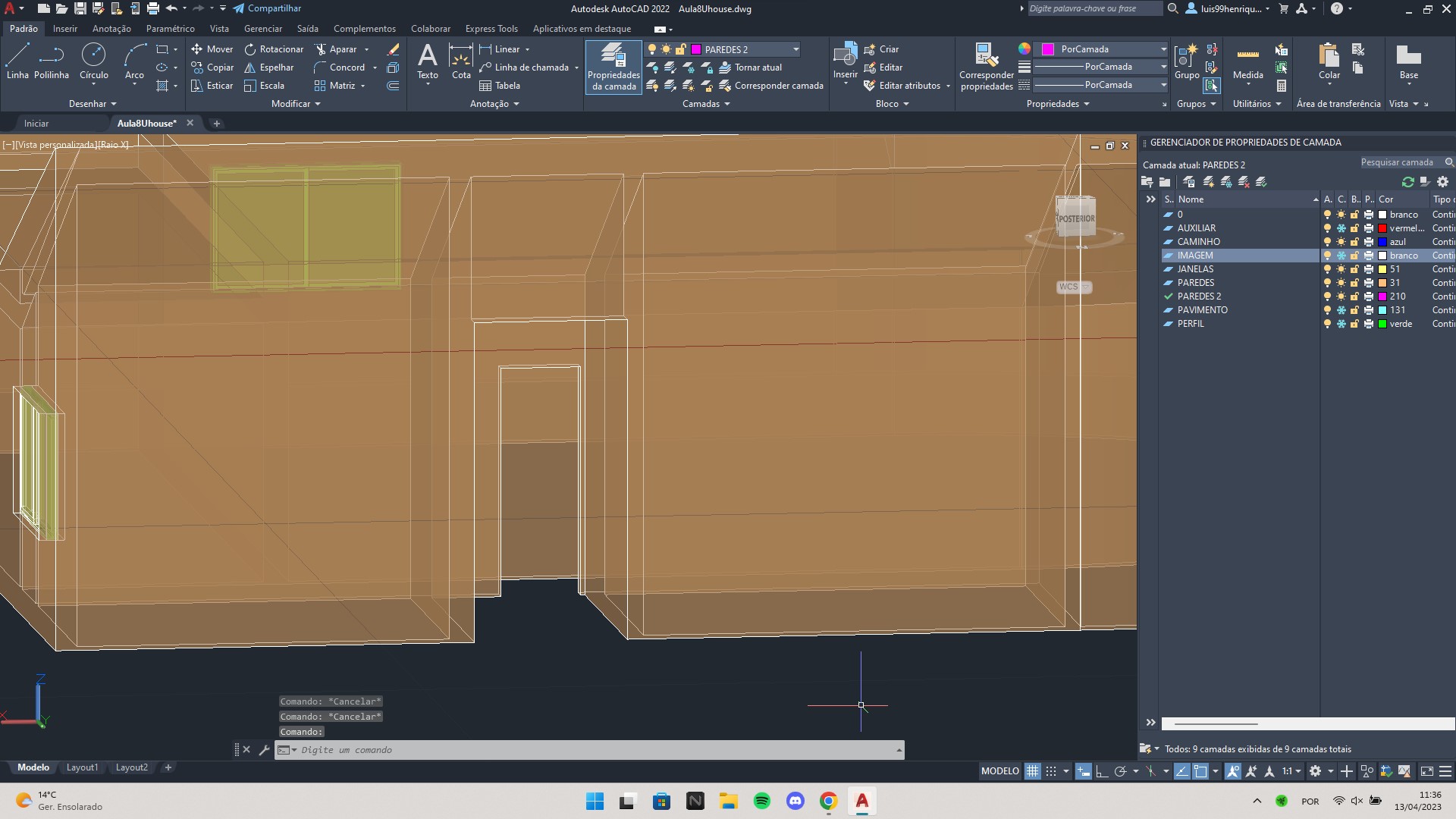The width and height of the screenshot is (1456, 819).
Task: Open layer manager settings gear
Action: (x=1443, y=182)
